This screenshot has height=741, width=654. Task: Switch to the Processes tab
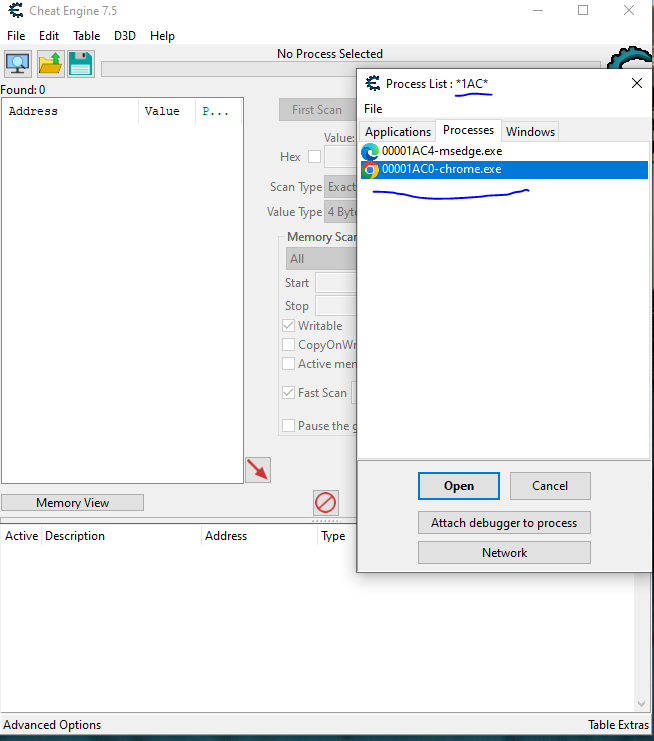coord(468,130)
